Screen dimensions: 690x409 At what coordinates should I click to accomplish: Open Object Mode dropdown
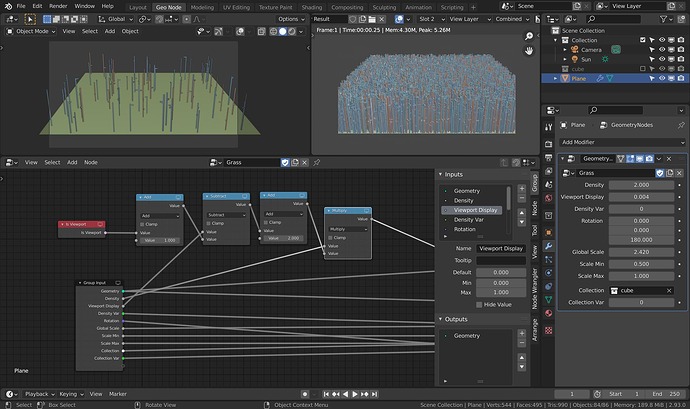coord(30,32)
